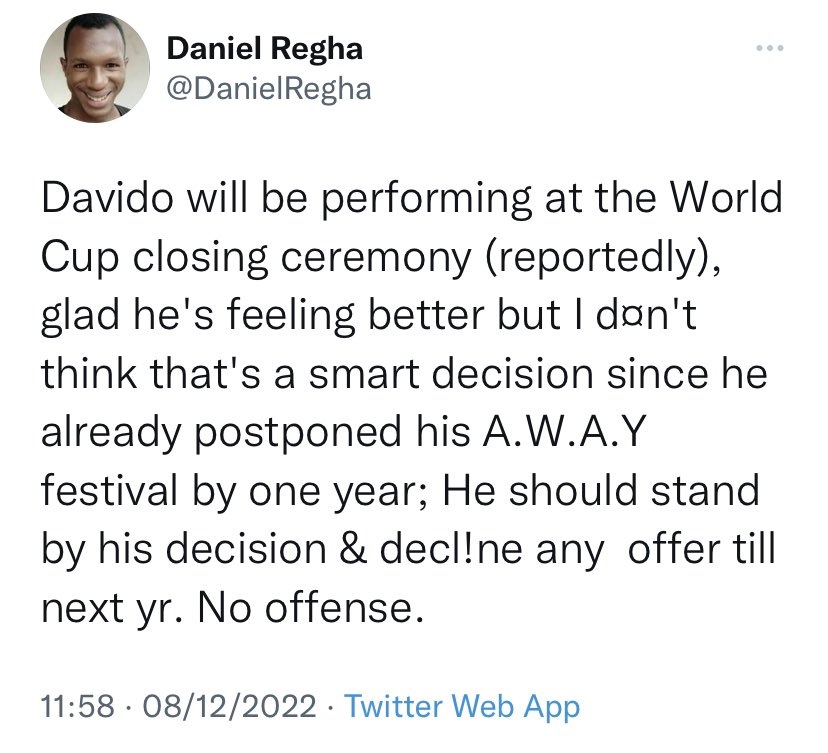Open the Daniel Regha display name
Image resolution: width=828 pixels, height=753 pixels.
click(x=263, y=47)
